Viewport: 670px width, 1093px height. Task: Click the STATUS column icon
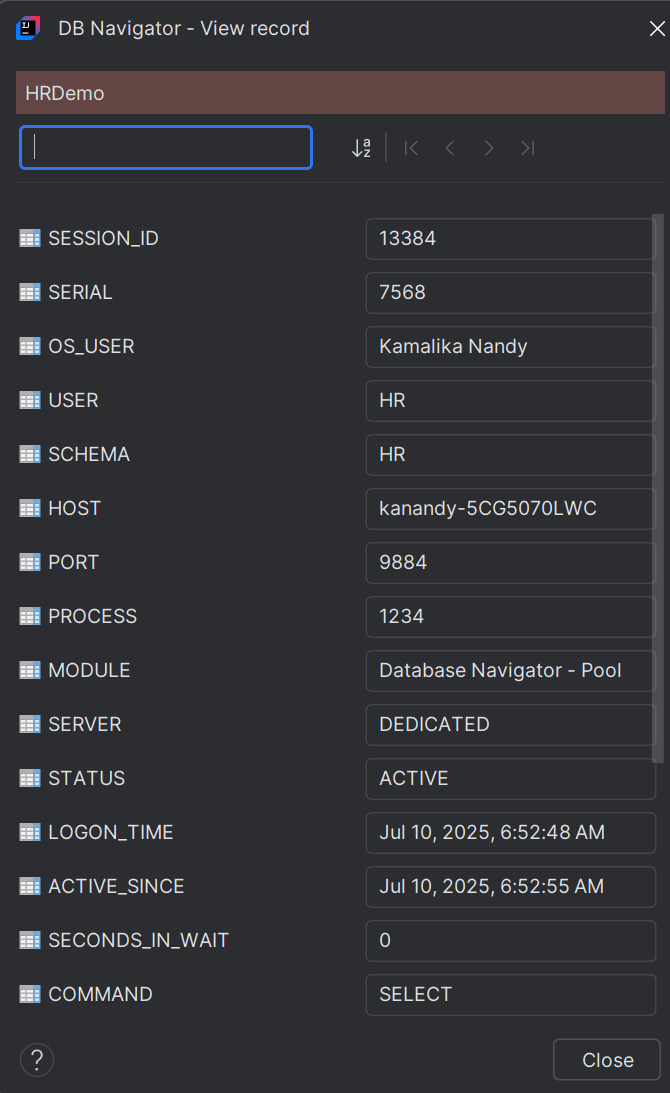point(30,778)
